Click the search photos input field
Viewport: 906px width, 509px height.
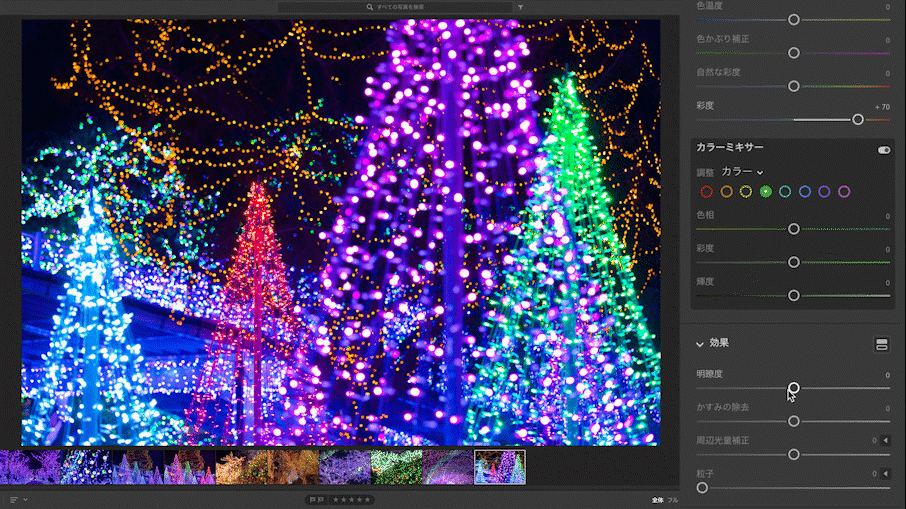[395, 7]
